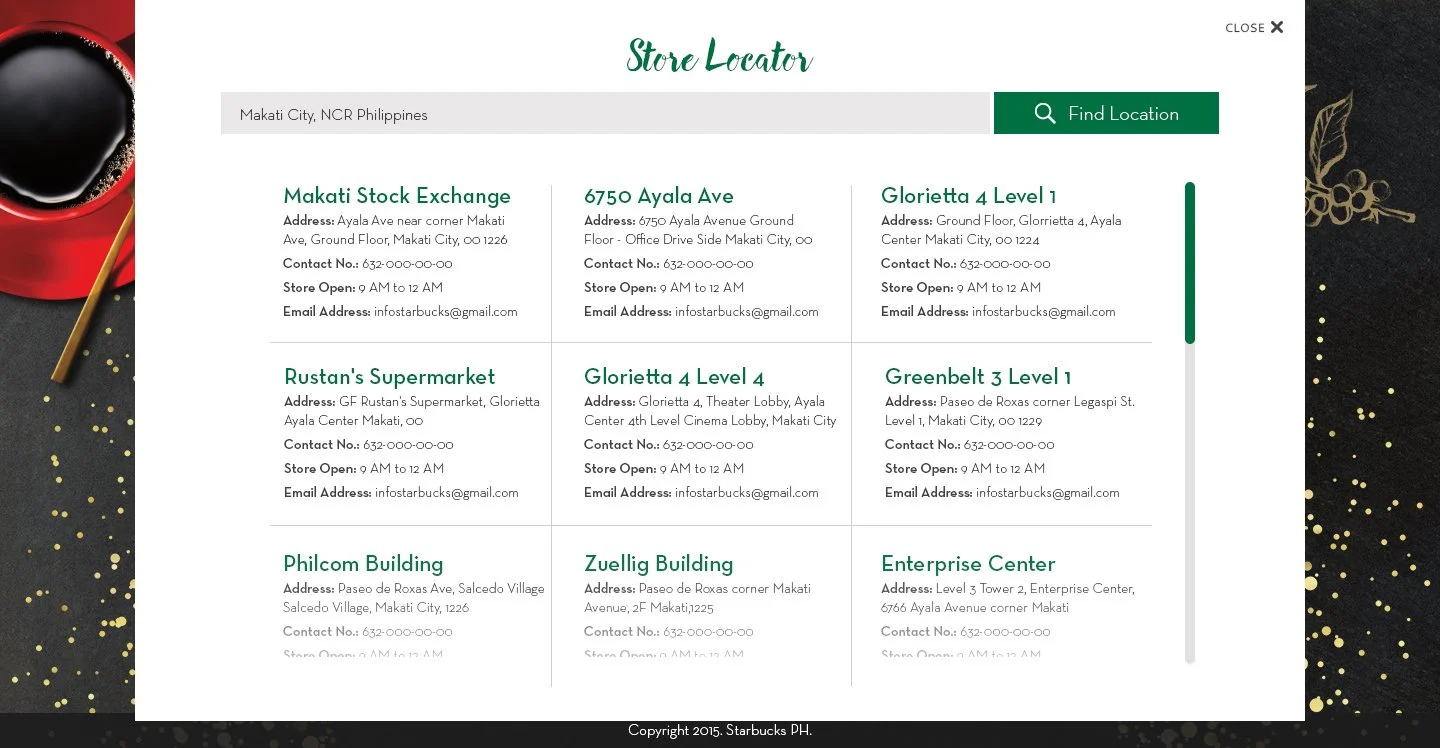Click 6750 Ayala Ave email address
Screen dimensions: 1440x748
click(x=701, y=312)
